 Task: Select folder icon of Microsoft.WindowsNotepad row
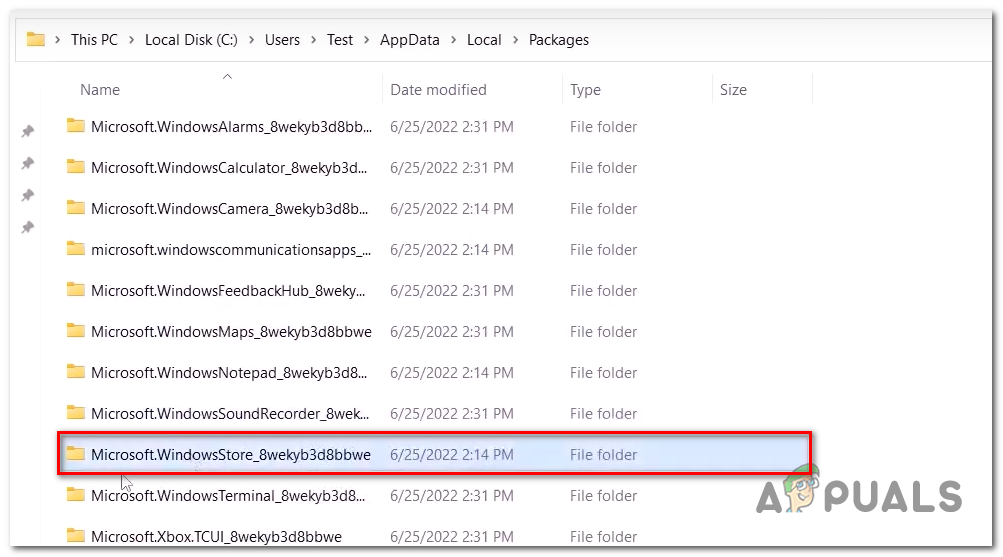75,372
